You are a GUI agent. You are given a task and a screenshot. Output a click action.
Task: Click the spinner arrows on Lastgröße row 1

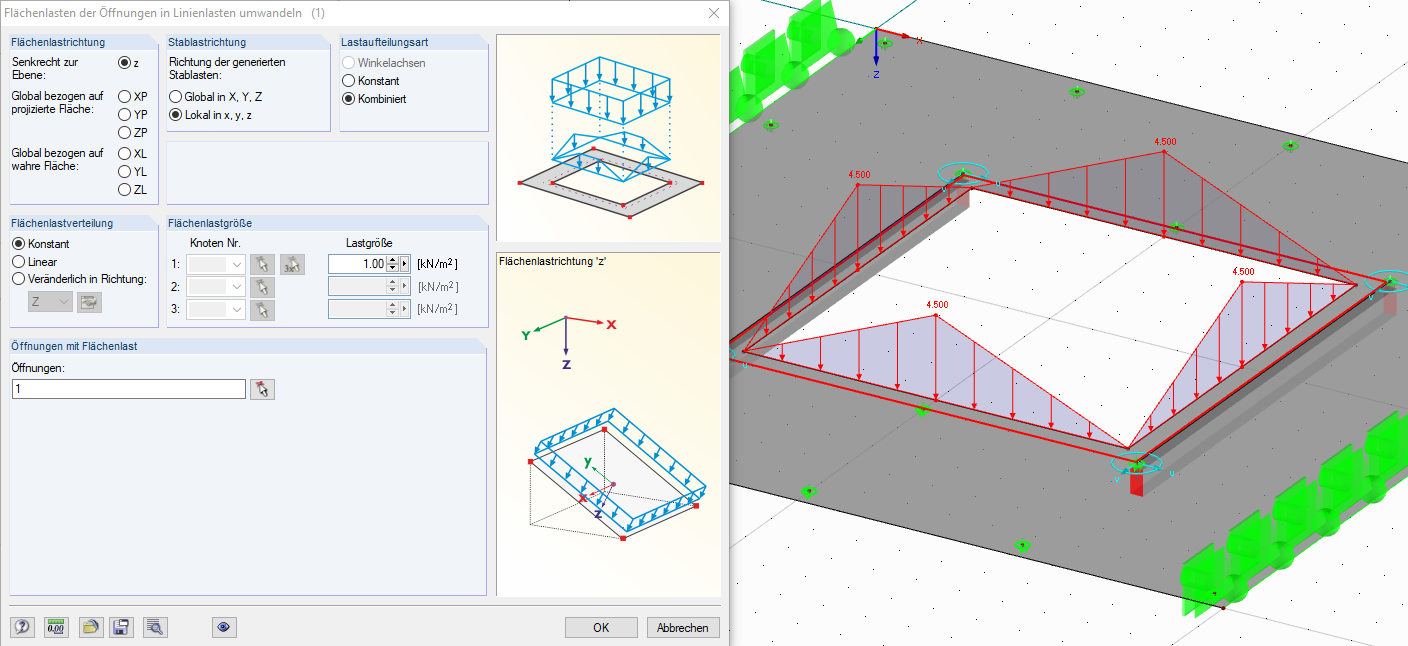point(392,264)
